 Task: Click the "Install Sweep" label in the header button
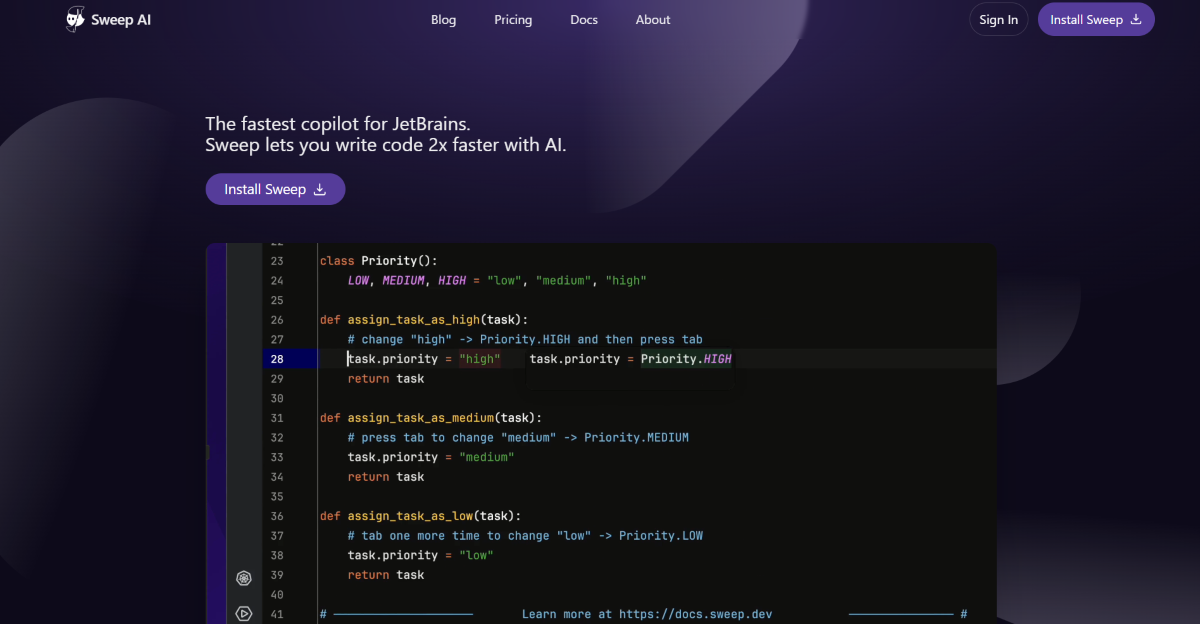point(1086,20)
